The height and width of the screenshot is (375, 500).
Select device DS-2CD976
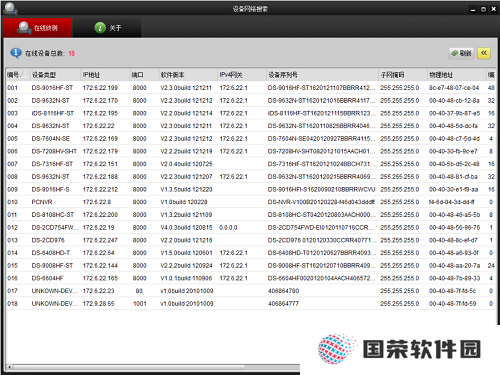(x=48, y=240)
